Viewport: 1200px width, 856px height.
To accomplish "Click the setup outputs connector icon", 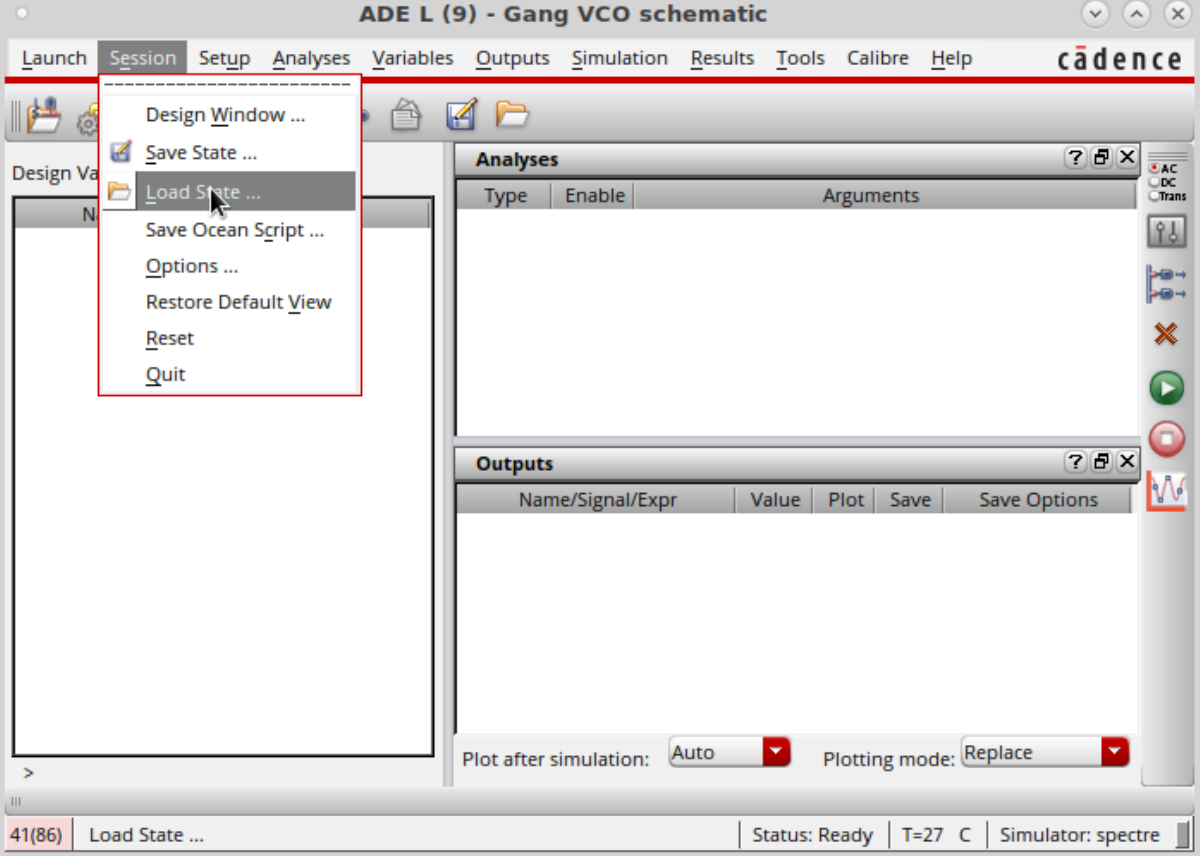I will tap(1166, 284).
